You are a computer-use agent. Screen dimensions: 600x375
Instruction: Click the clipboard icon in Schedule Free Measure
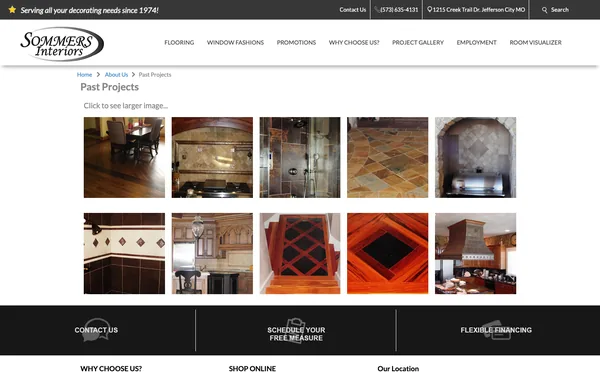[296, 330]
